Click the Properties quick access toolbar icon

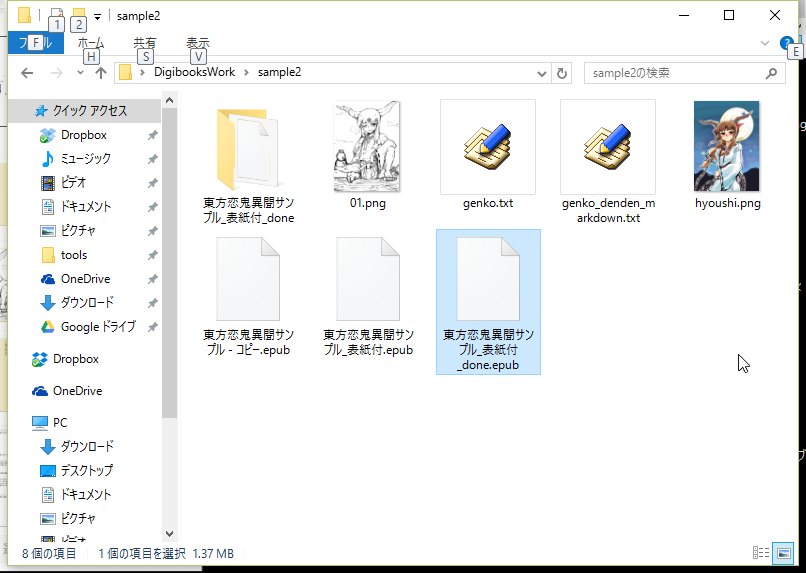tap(57, 15)
